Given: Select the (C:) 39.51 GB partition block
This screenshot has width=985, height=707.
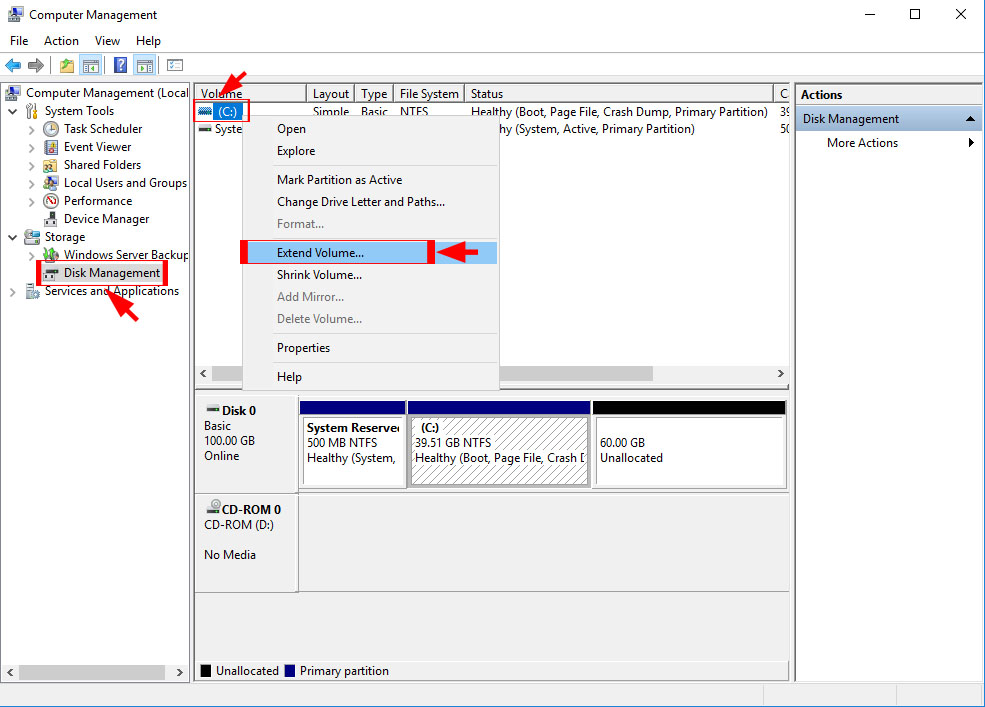Looking at the screenshot, I should tap(499, 444).
